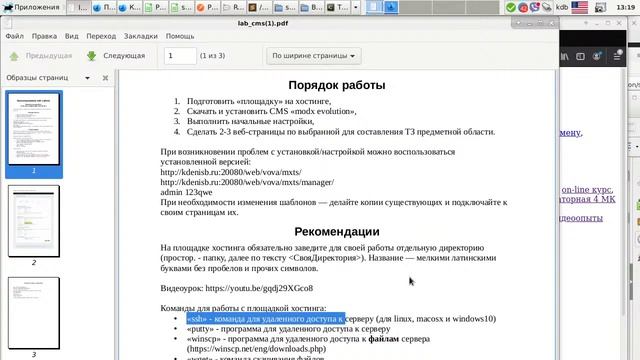Viewport: 640px width, 360px height.
Task: Open the Закладки menu
Action: (140, 36)
